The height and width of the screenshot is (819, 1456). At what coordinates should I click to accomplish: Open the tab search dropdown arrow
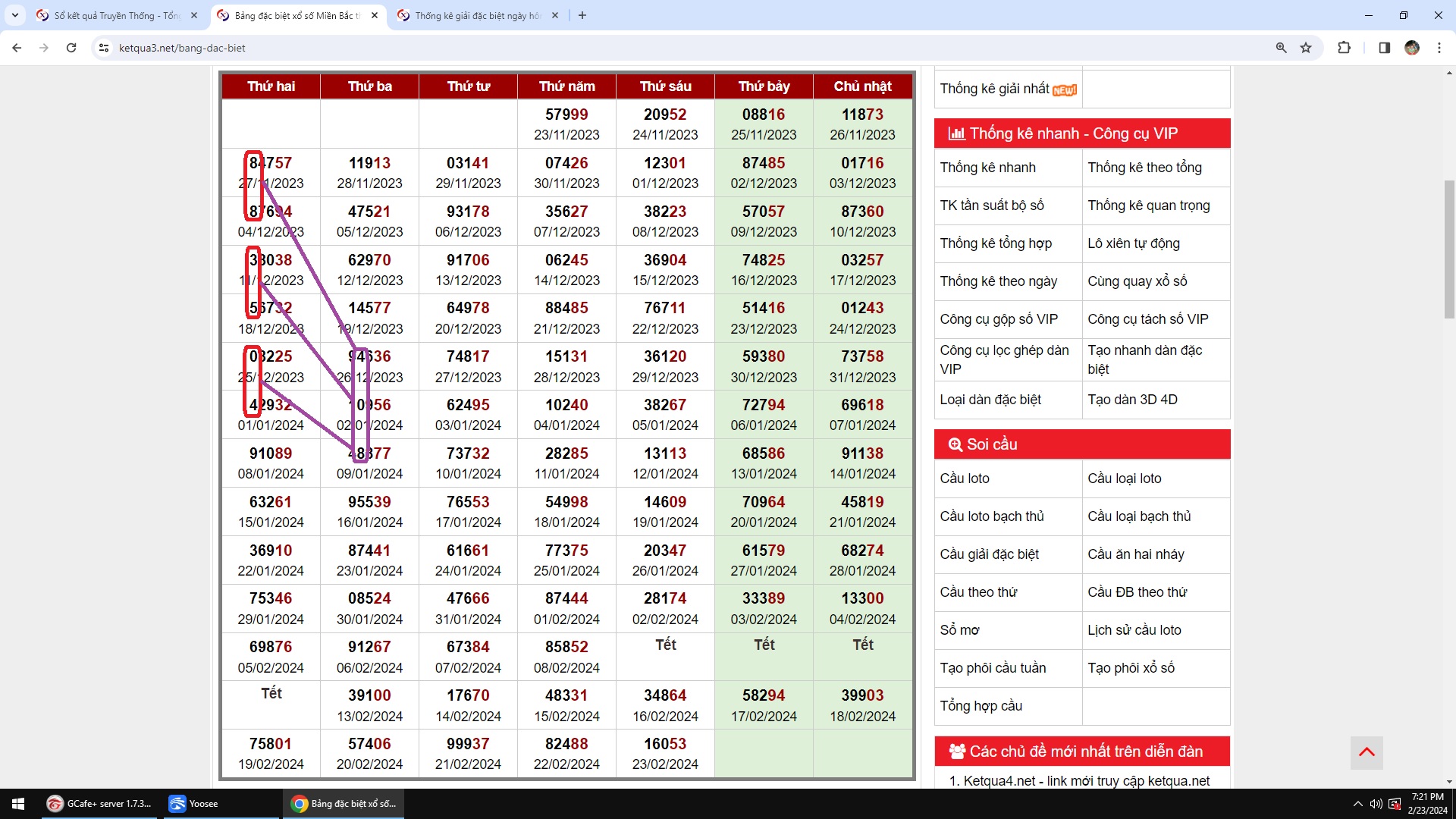click(14, 15)
